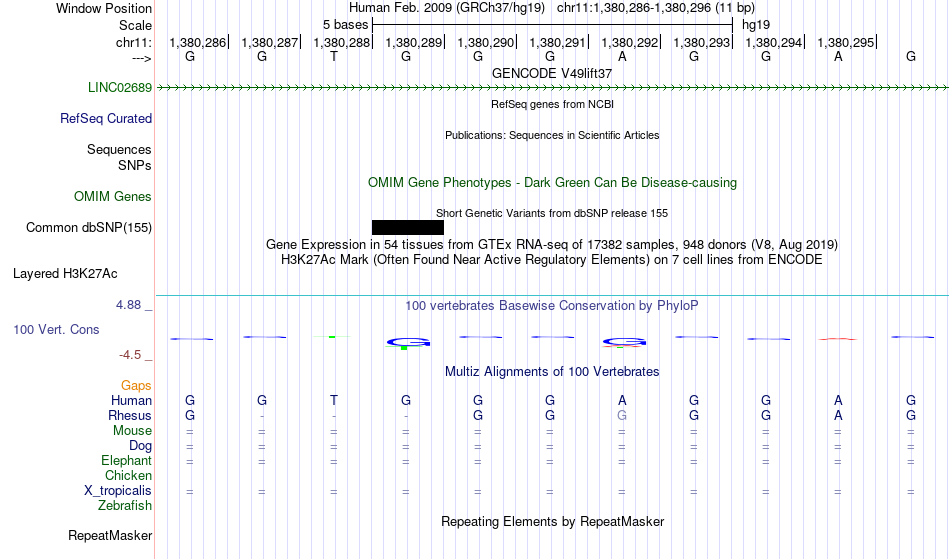Click Publications: Sequences in Scientific Articles title
The height and width of the screenshot is (559, 950).
(x=552, y=135)
